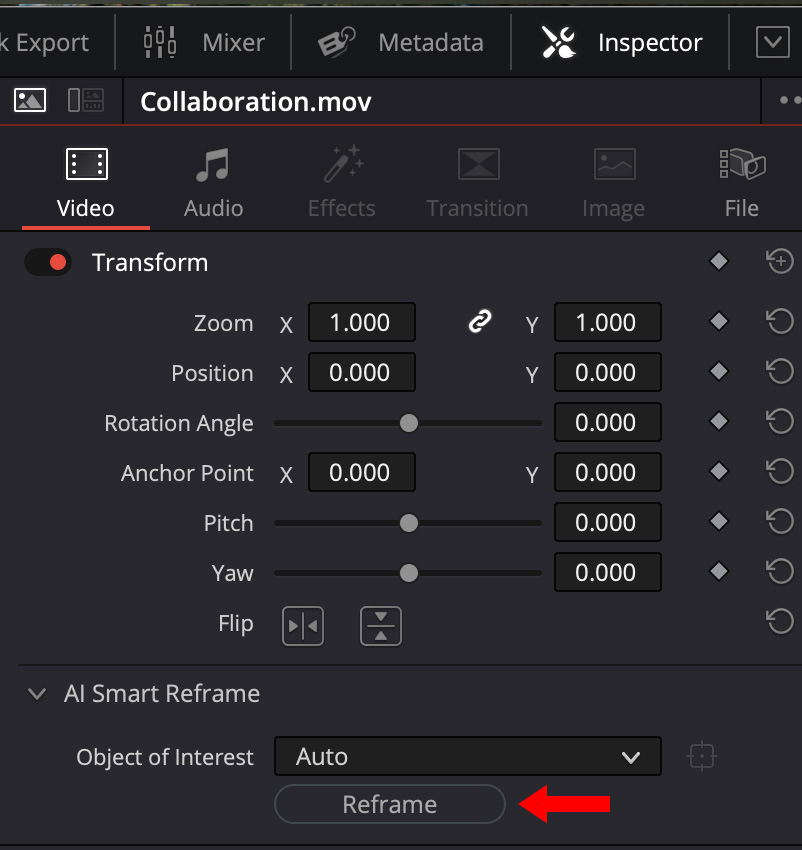Expand the top-right panel dropdown arrow

[771, 42]
